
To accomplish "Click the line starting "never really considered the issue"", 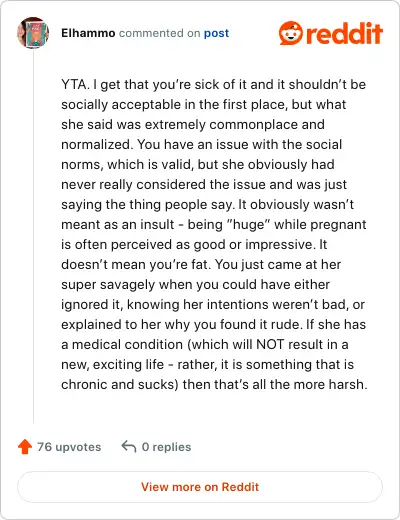I will 204,185.
